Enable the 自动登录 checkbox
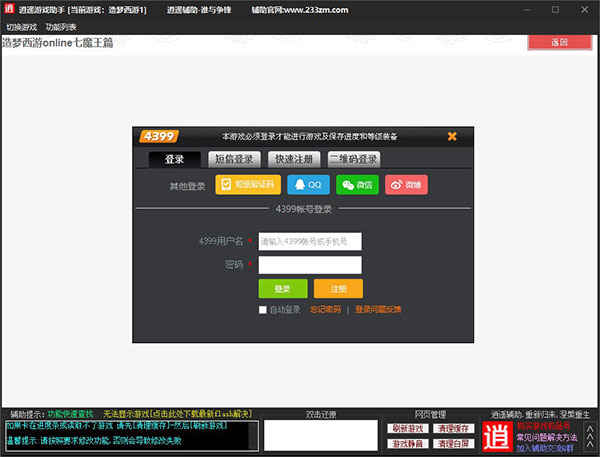The width and height of the screenshot is (600, 457). tap(263, 310)
